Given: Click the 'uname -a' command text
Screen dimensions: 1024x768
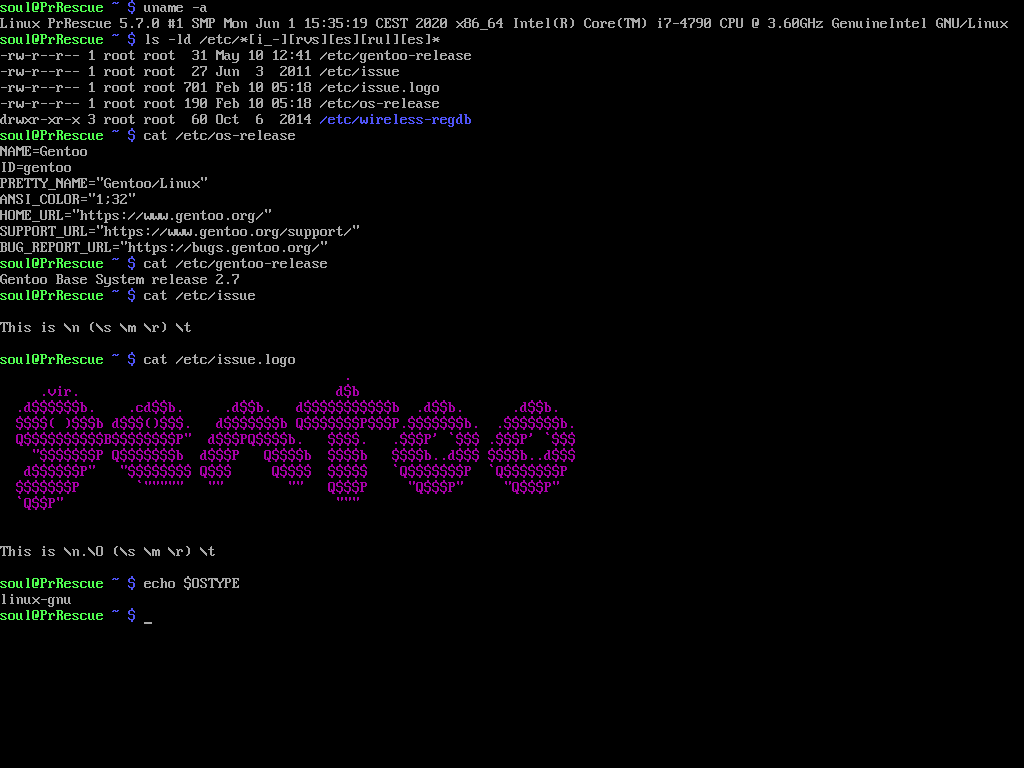Looking at the screenshot, I should click(x=175, y=8).
